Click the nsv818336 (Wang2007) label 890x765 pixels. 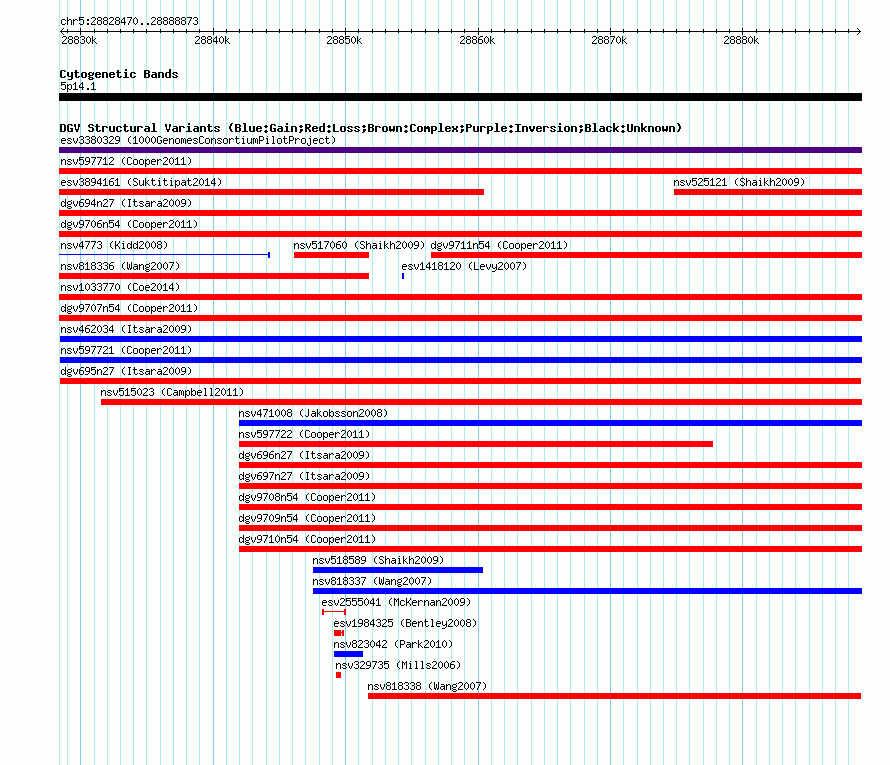coord(120,266)
